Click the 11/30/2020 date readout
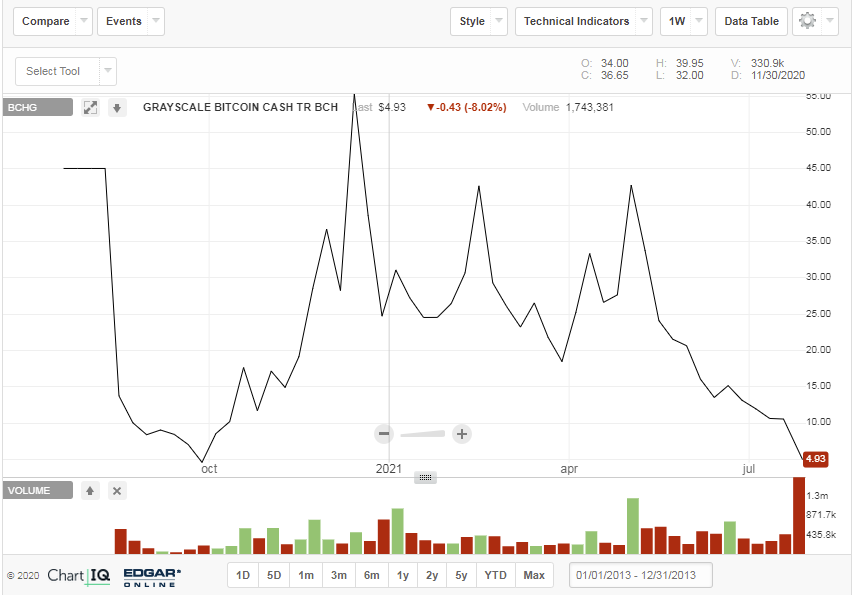The image size is (852, 595). click(x=778, y=76)
